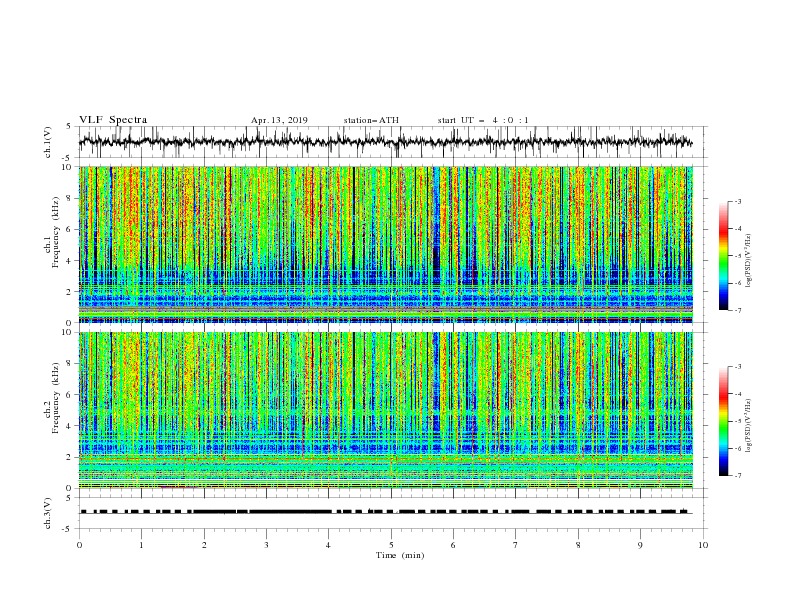Click the lower colorbar next to ch.2 spectrogram
The height and width of the screenshot is (612, 792).
point(723,421)
